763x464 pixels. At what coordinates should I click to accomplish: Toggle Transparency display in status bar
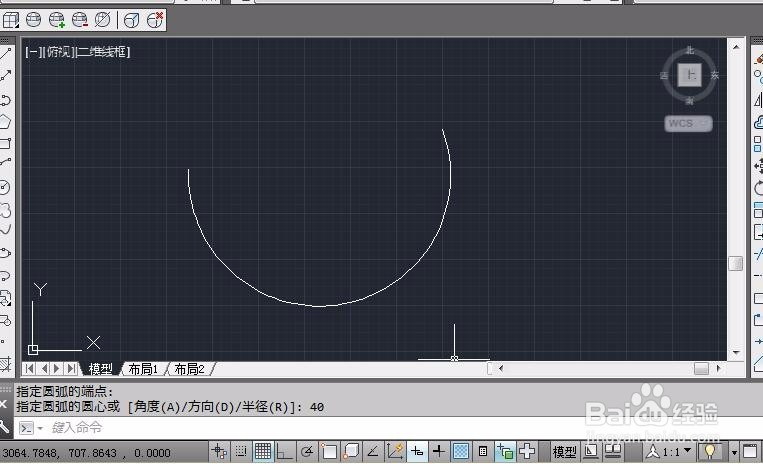tap(460, 452)
